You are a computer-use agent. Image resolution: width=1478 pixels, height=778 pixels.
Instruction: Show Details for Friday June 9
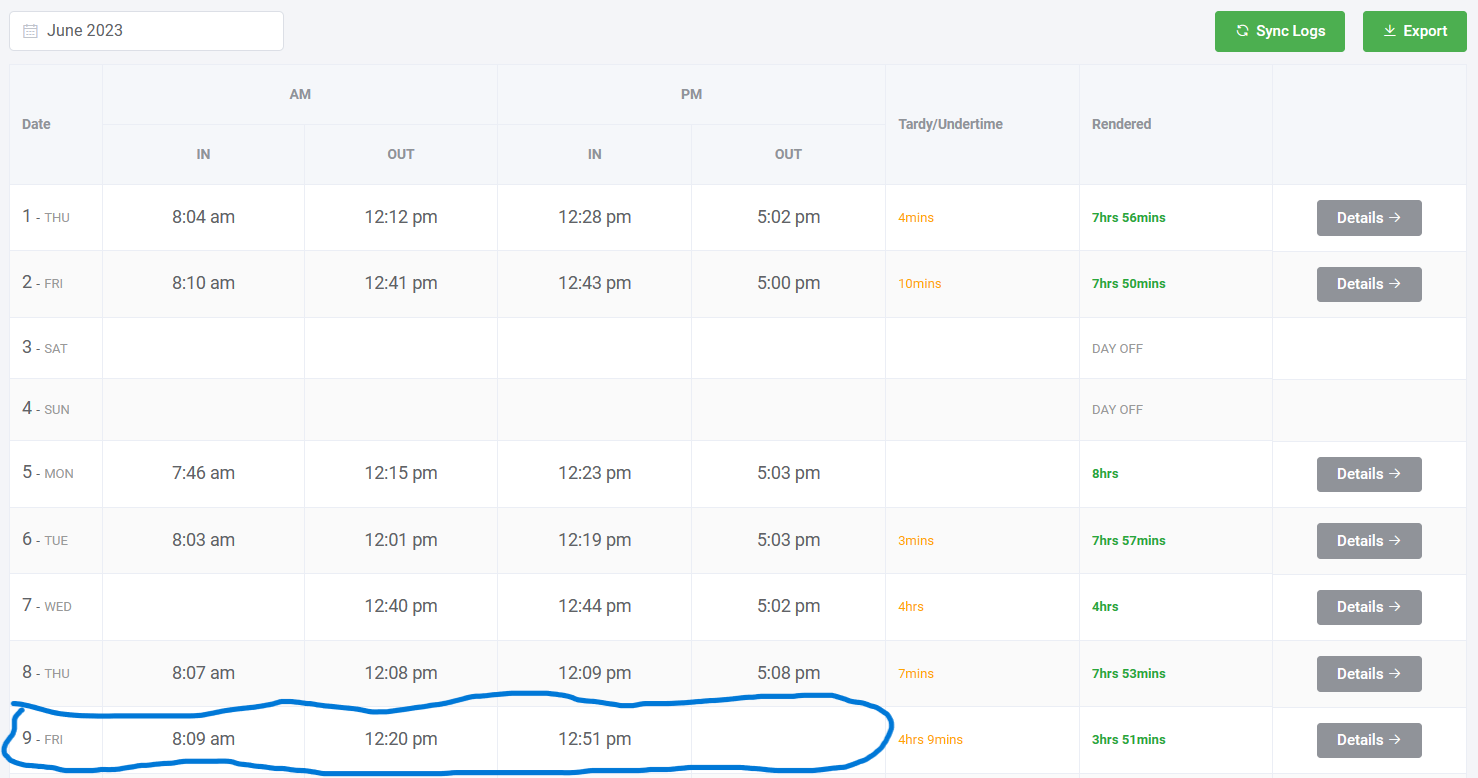click(x=1368, y=740)
